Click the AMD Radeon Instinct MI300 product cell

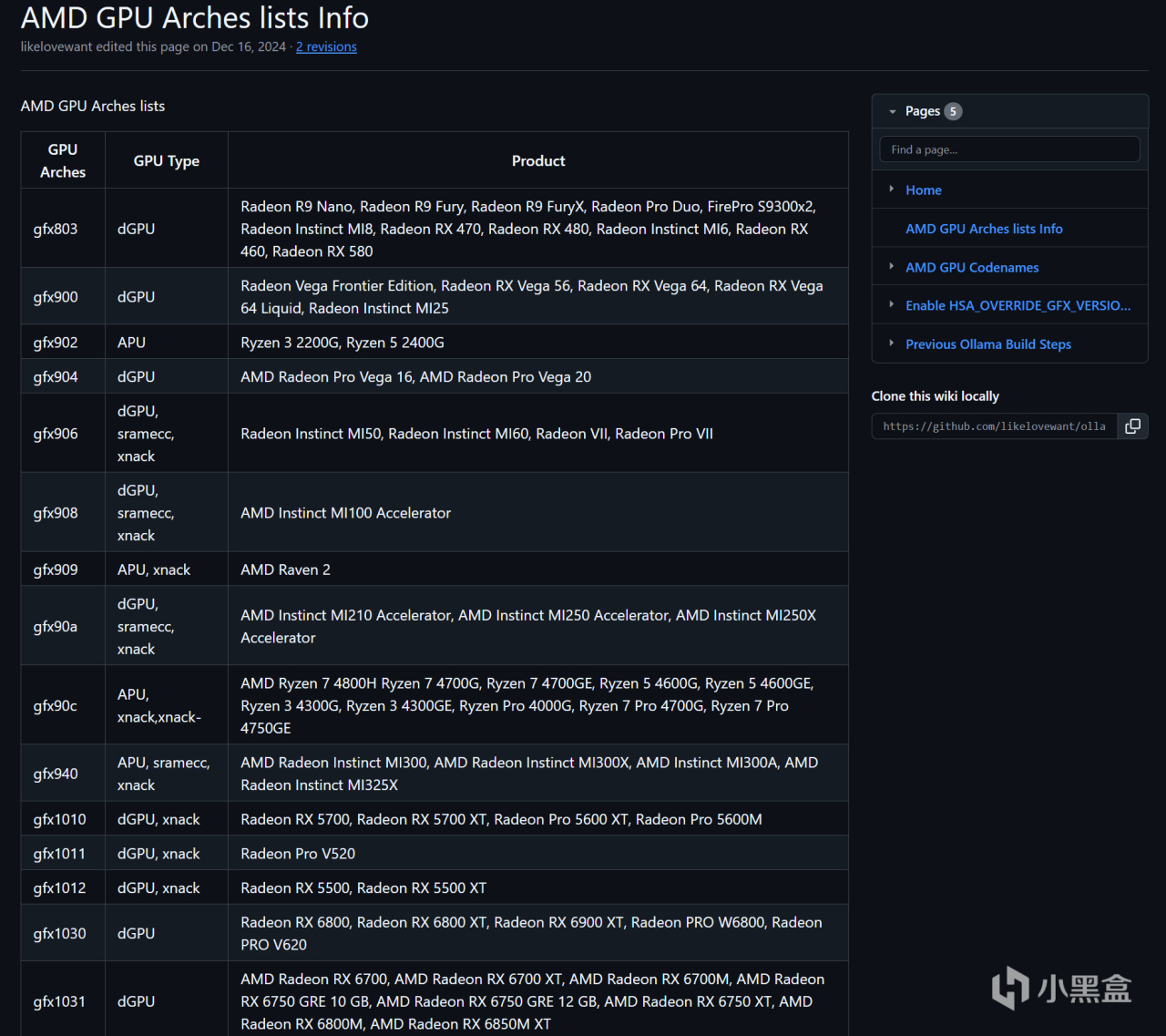(x=538, y=774)
